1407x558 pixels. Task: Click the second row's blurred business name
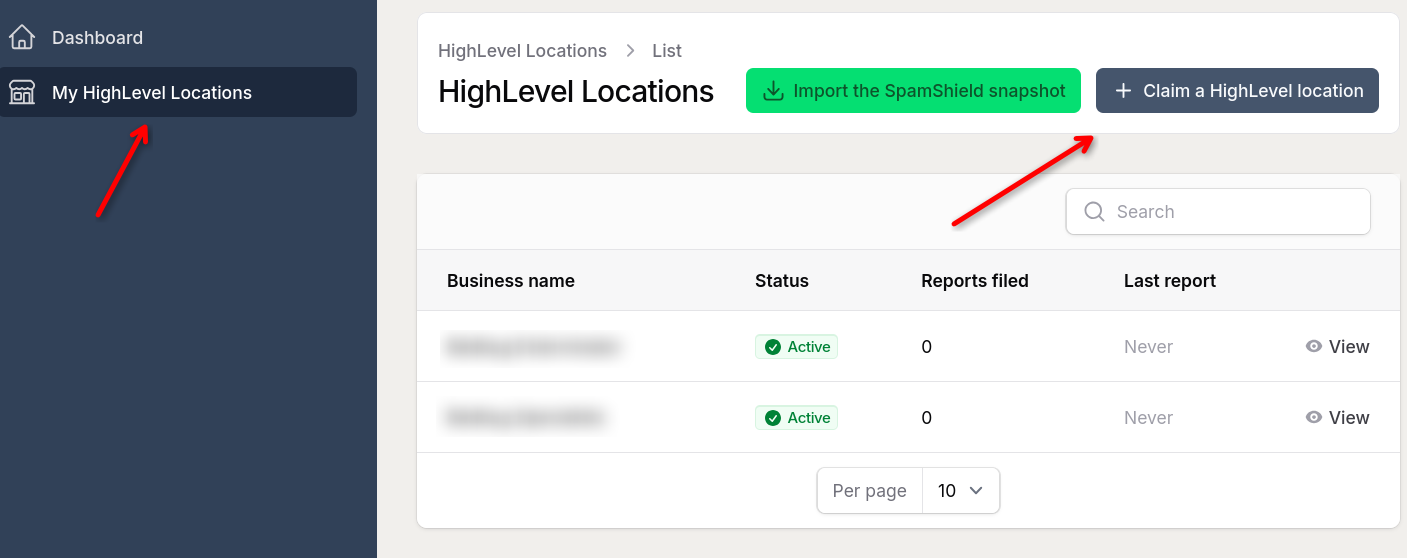(x=525, y=418)
